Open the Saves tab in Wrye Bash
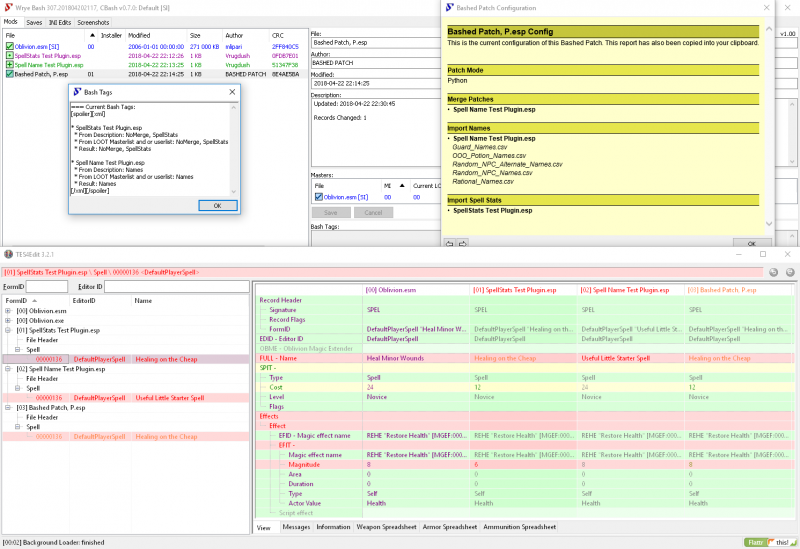The width and height of the screenshot is (800, 549). 34,22
